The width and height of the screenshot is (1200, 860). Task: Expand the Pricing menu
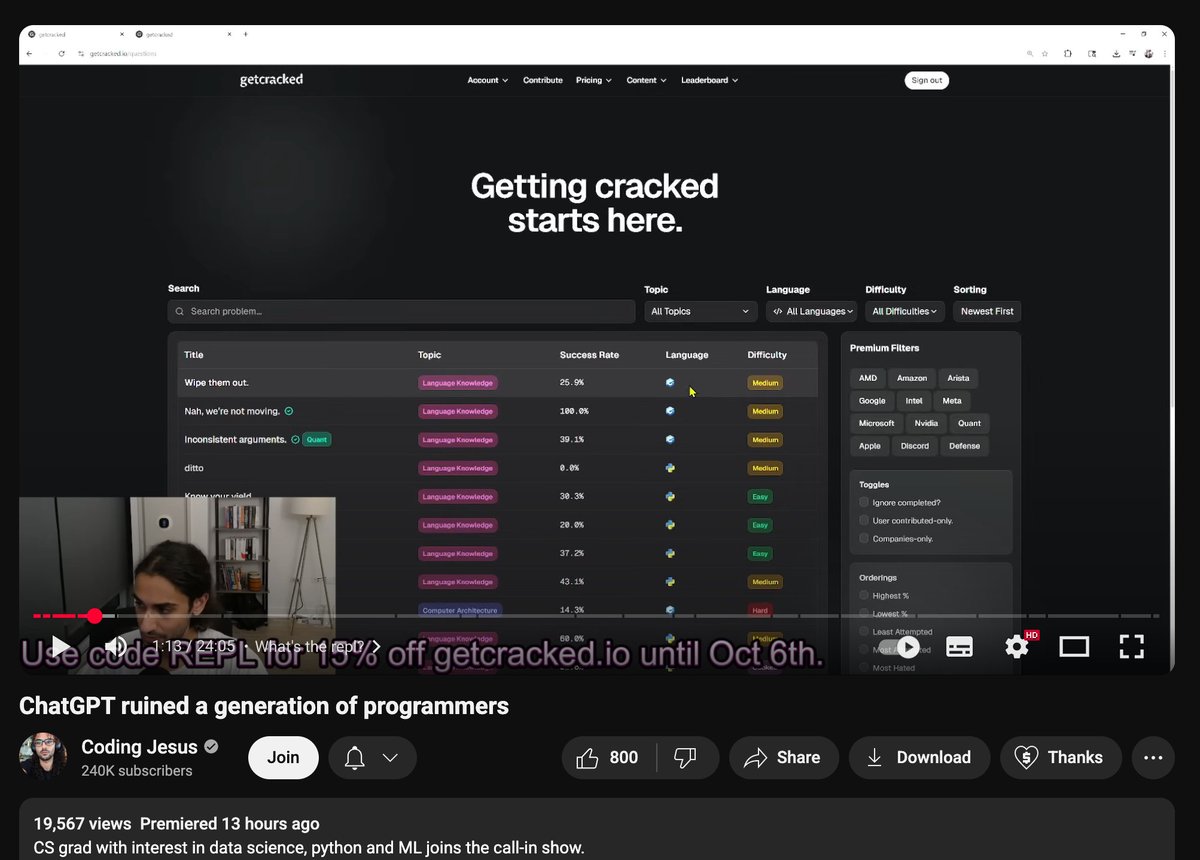pos(594,80)
